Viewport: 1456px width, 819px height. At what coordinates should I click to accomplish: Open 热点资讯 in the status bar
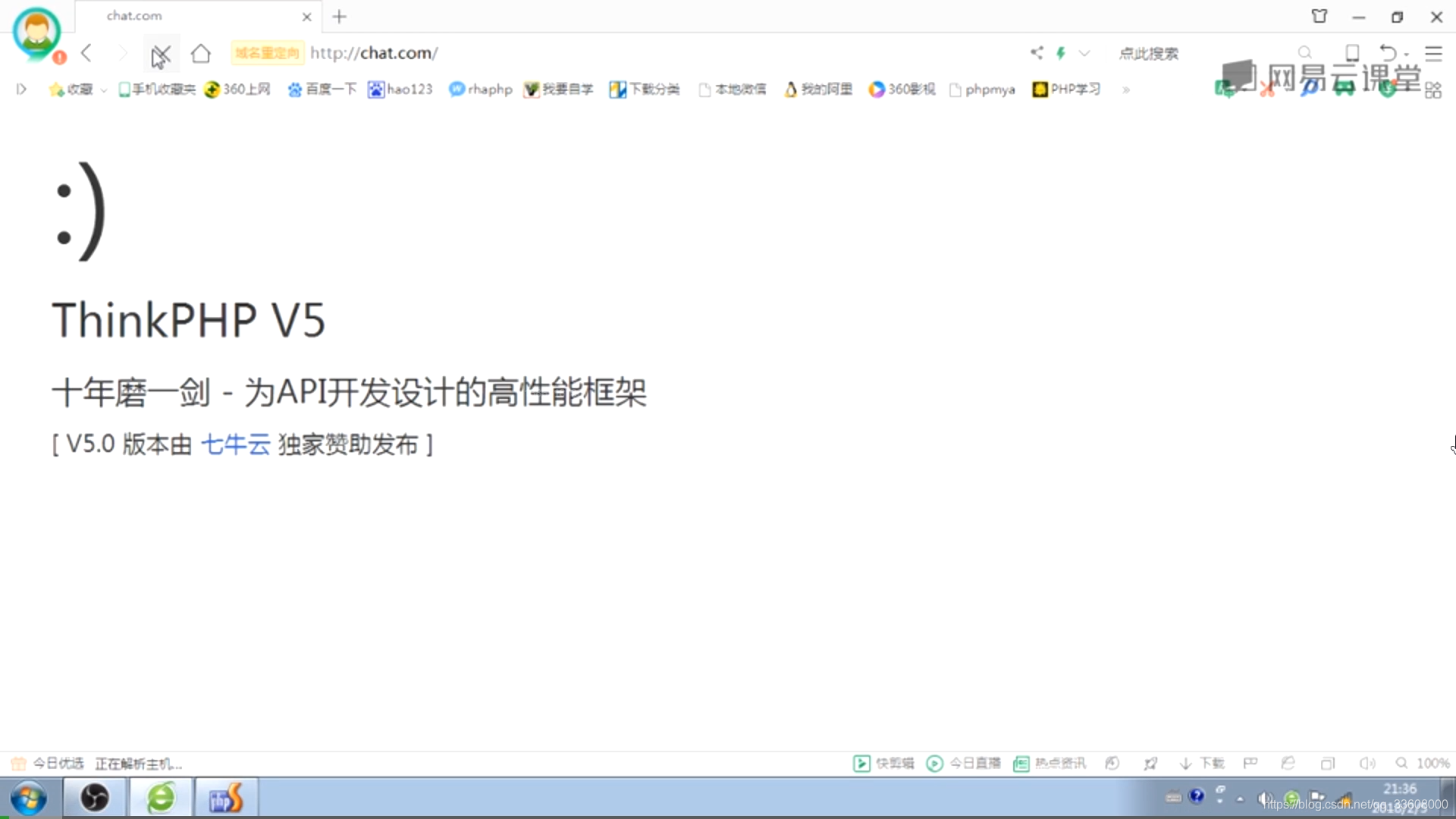[1050, 764]
